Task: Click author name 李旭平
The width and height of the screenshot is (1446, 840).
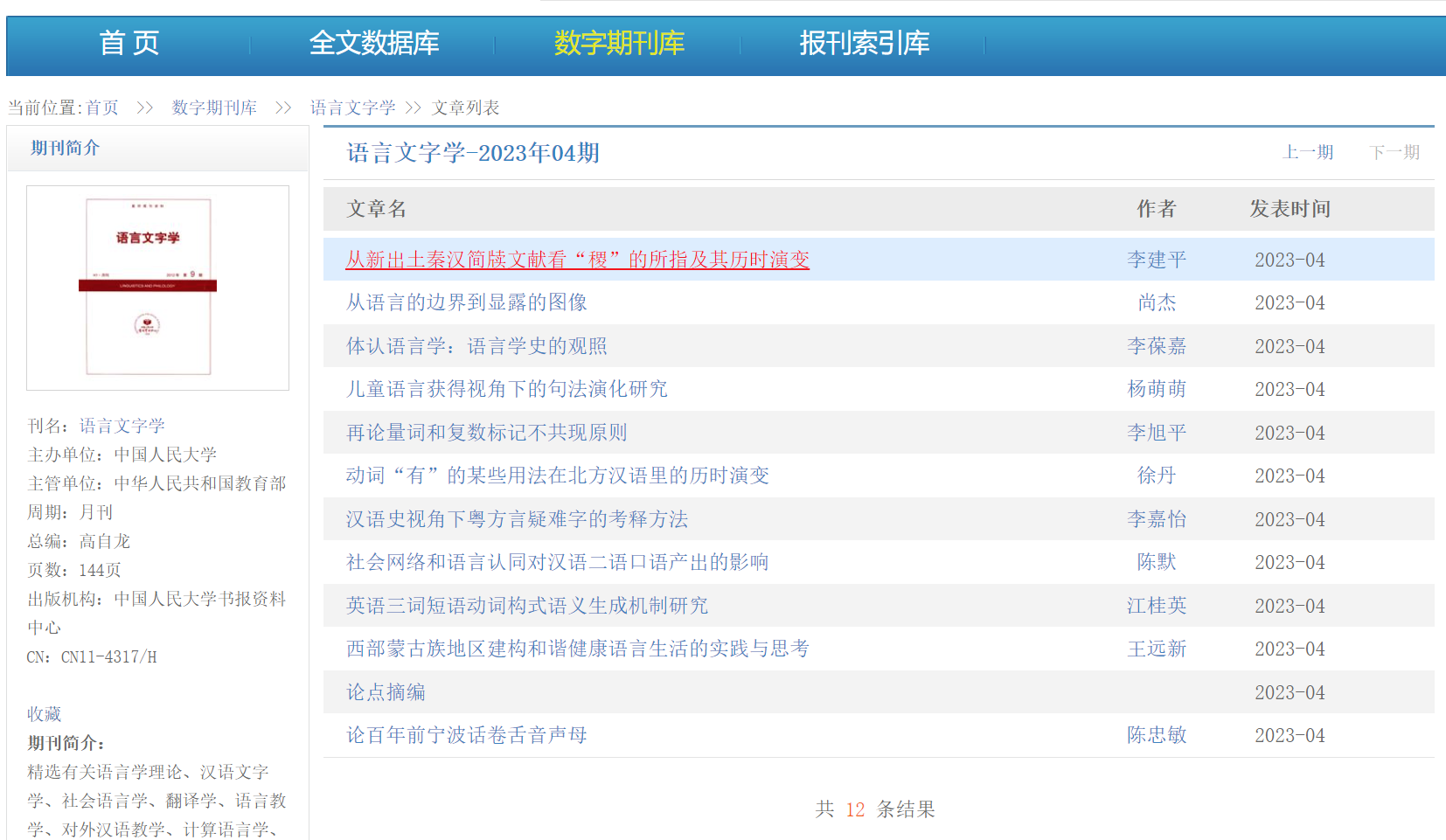Action: coord(1156,433)
